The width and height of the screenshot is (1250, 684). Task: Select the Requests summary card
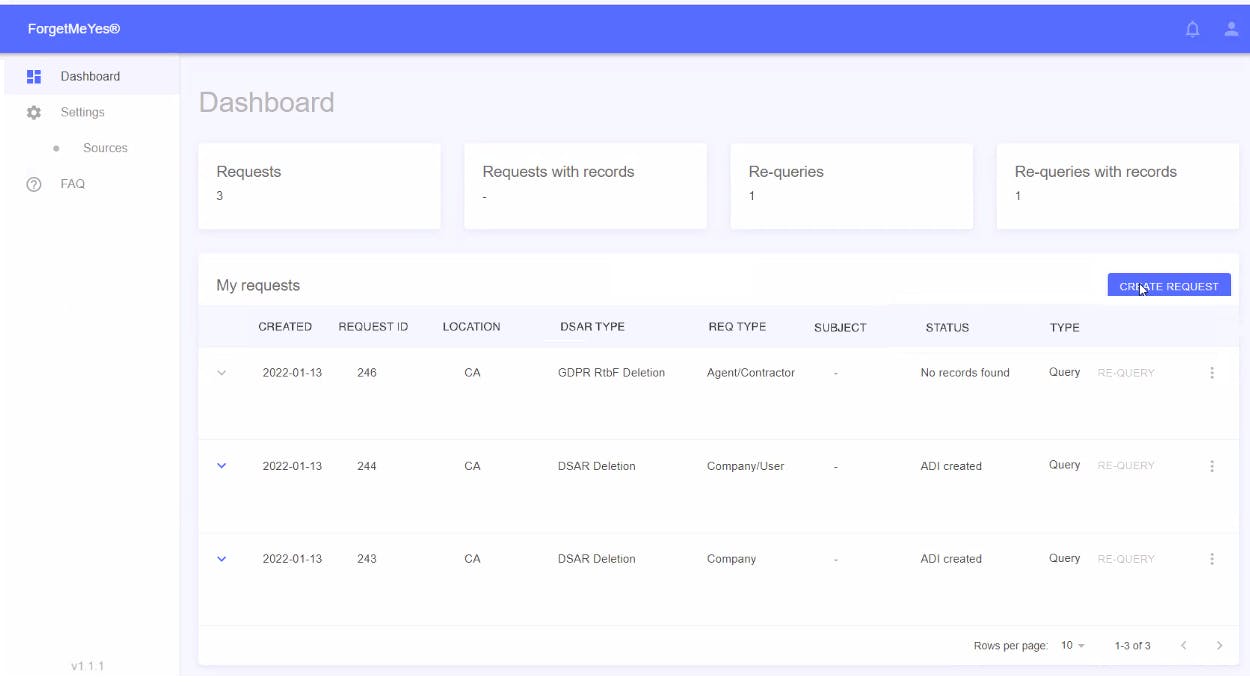[320, 186]
